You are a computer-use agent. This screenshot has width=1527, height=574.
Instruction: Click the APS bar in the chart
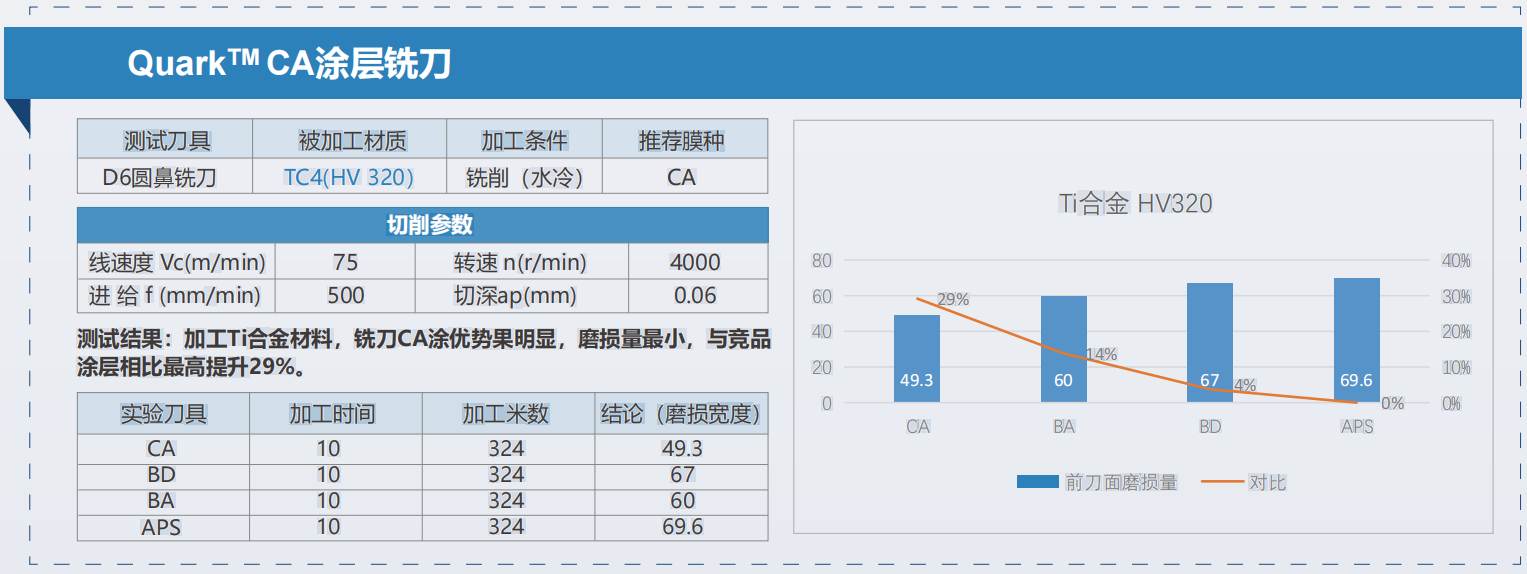pyautogui.click(x=1356, y=340)
